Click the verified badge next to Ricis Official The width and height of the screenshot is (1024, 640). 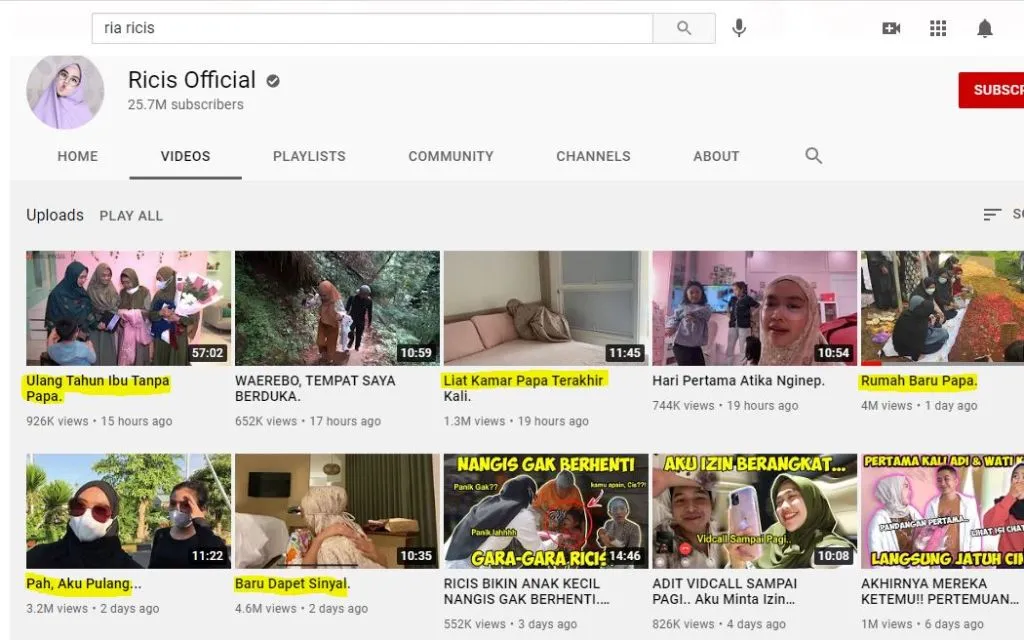click(273, 81)
